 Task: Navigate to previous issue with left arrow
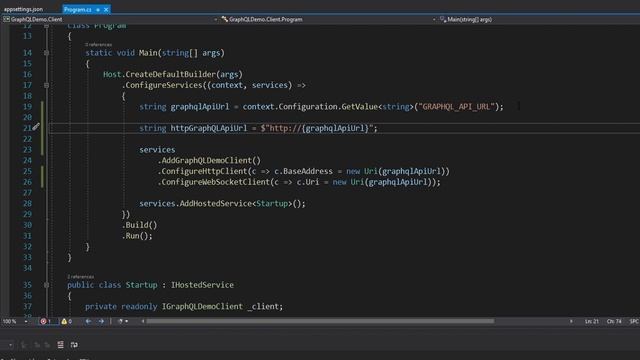[88, 322]
